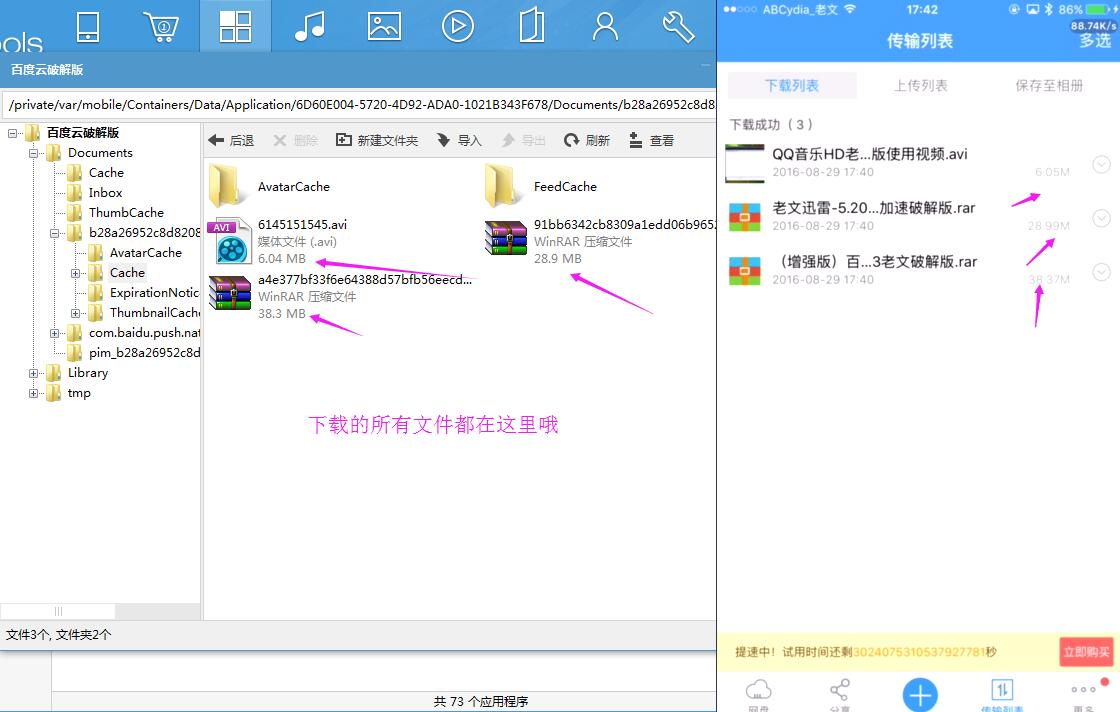This screenshot has width=1120, height=712.
Task: Expand the tmp folder tree node
Action: (x=34, y=393)
